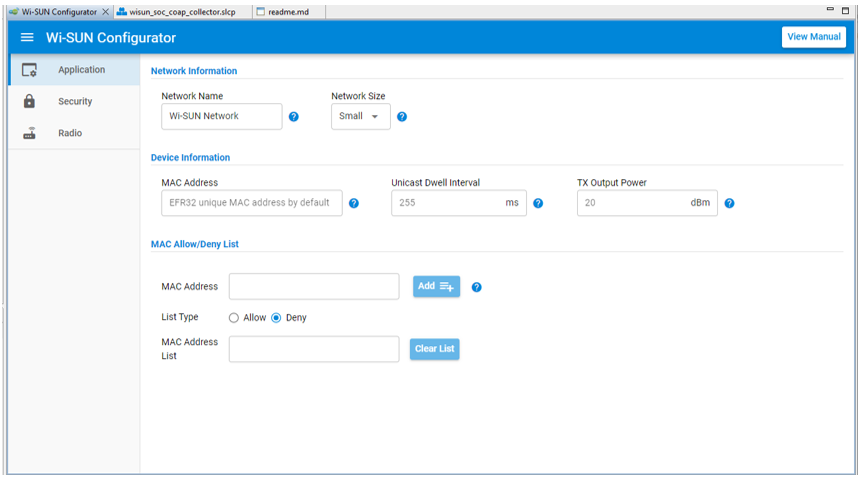Viewport: 860px width, 477px height.
Task: Select the Allow list type
Action: [x=234, y=318]
